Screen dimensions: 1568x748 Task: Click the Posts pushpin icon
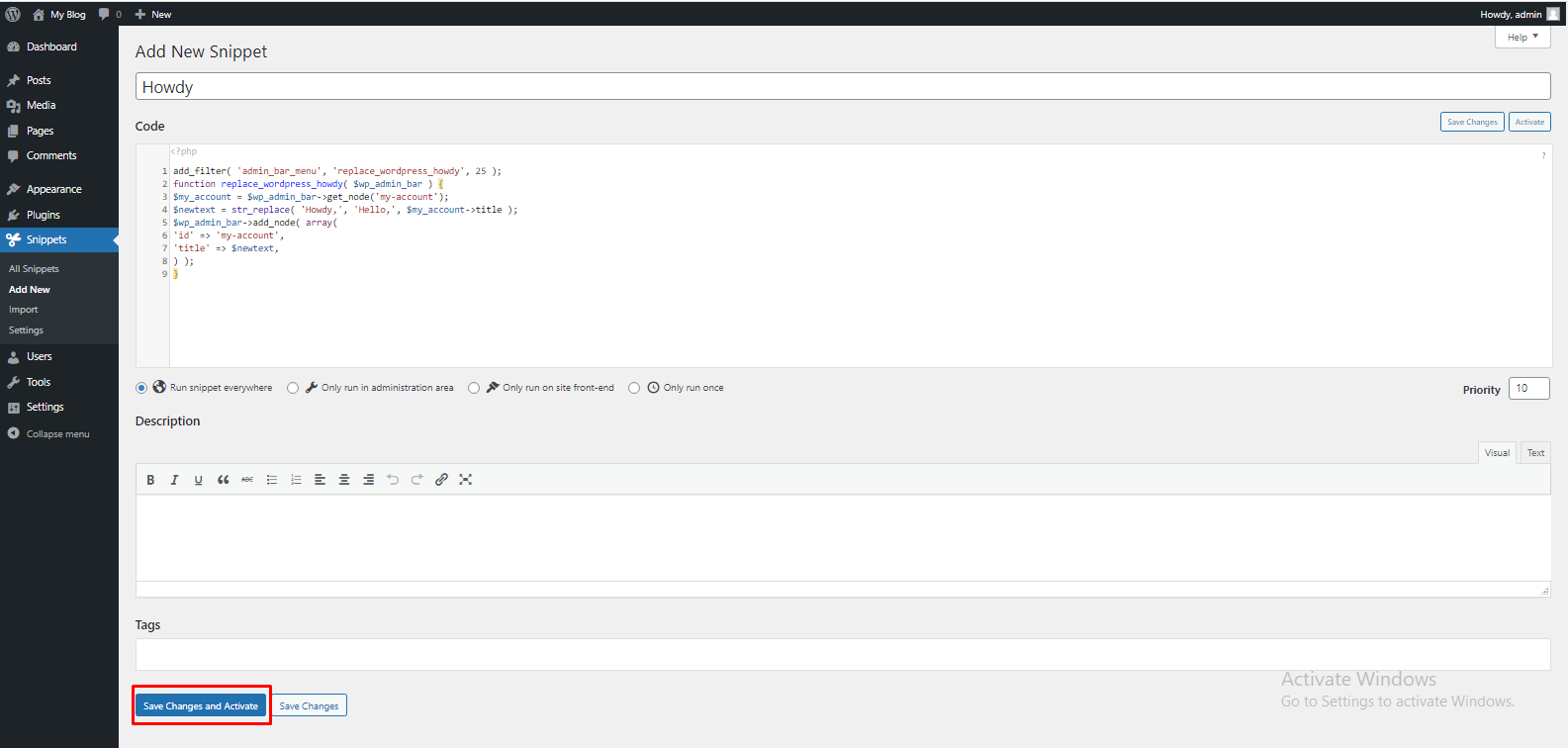tap(14, 80)
